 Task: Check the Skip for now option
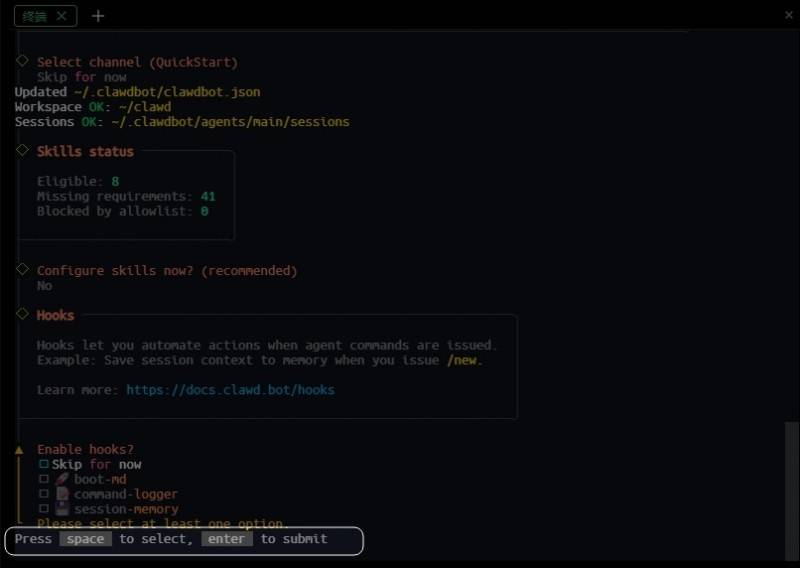coord(44,464)
